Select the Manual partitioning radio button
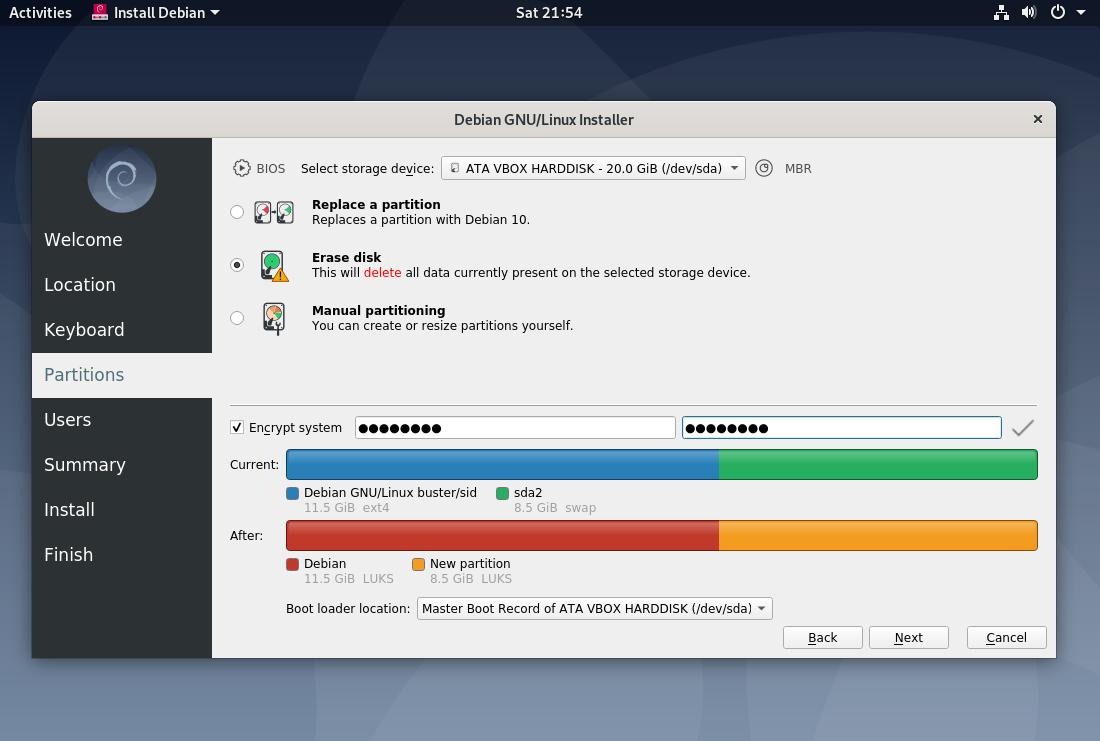The width and height of the screenshot is (1100, 741). tap(237, 318)
